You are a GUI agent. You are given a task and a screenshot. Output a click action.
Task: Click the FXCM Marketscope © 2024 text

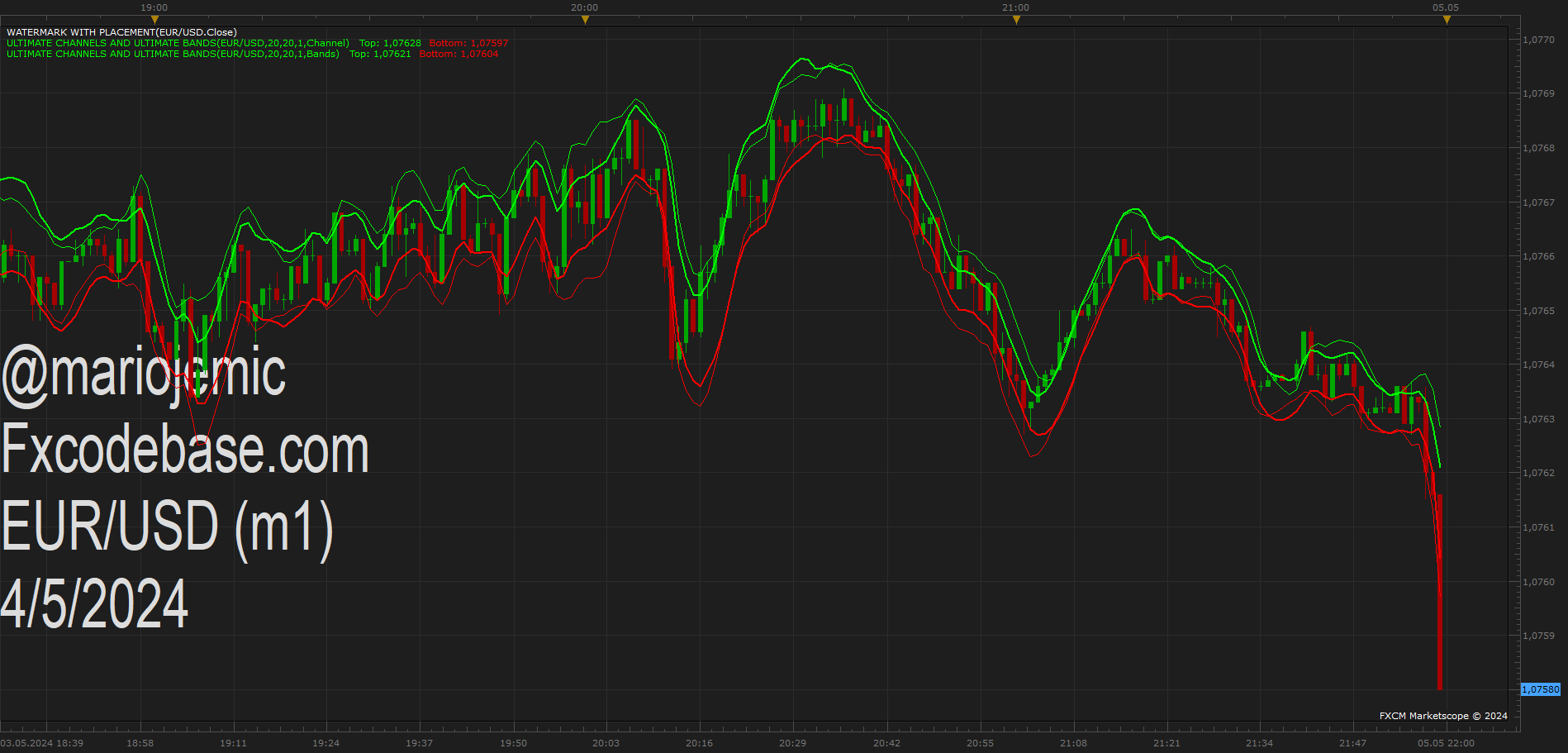[x=1443, y=716]
